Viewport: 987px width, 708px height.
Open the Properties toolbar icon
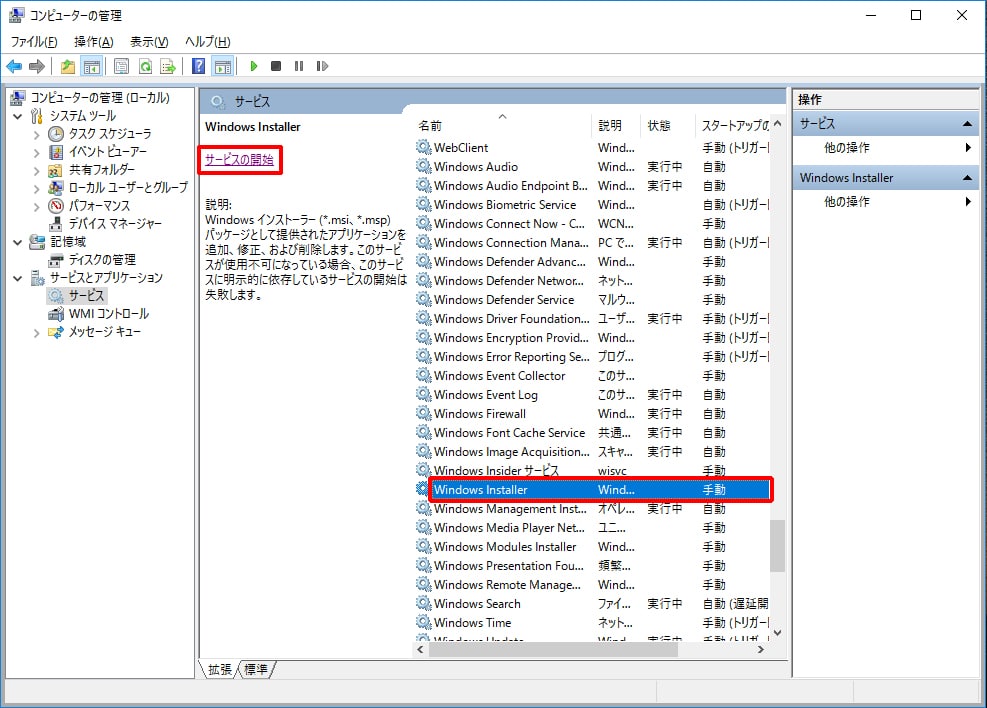click(x=121, y=66)
